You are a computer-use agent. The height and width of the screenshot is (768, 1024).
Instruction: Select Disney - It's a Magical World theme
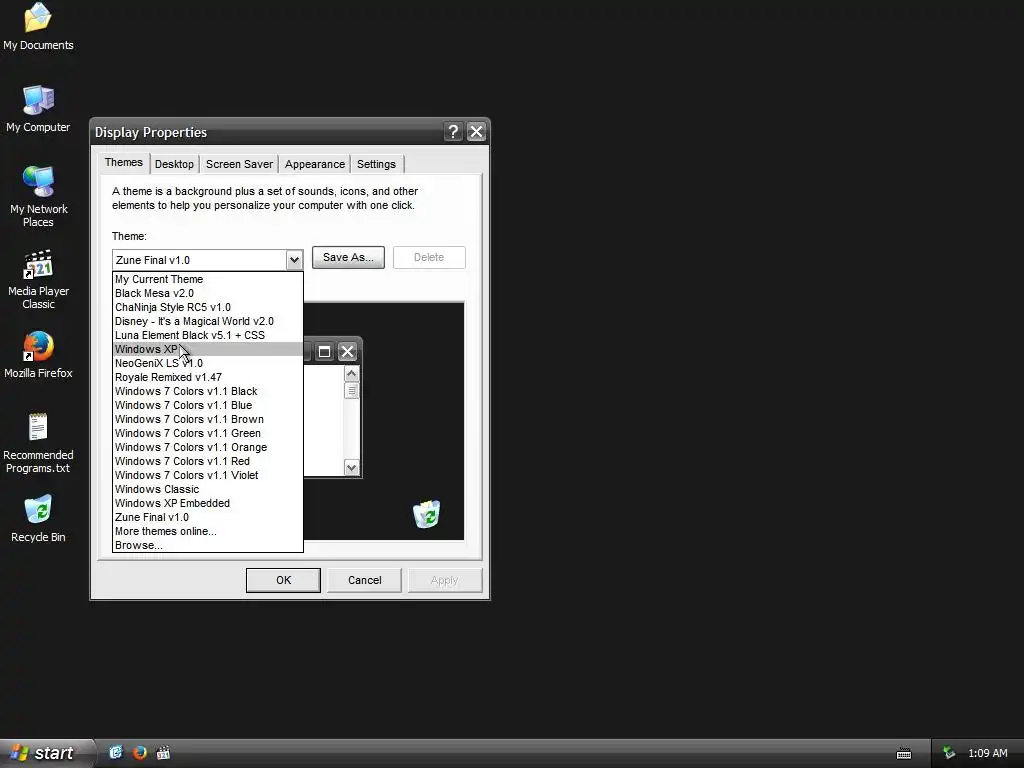[x=208, y=321]
